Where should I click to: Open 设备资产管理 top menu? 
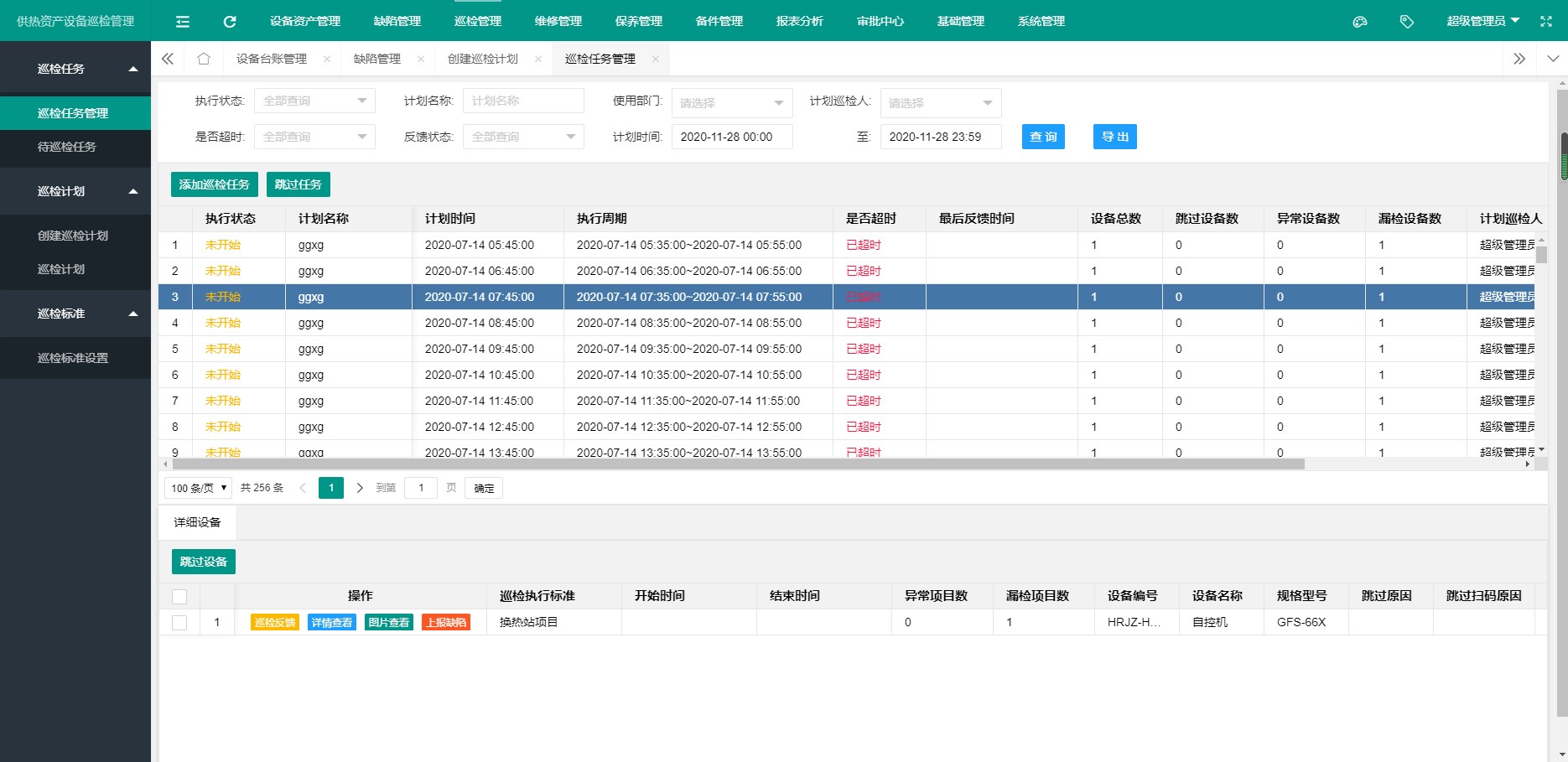pyautogui.click(x=305, y=21)
